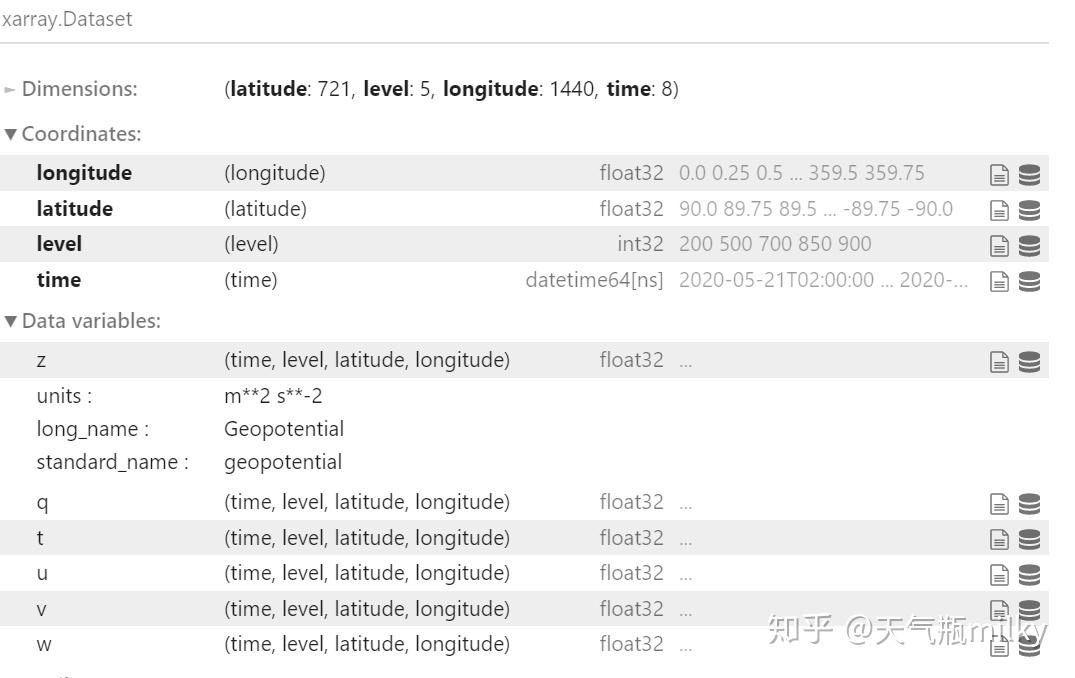Open the attributes icon for longitude coordinate

999,172
